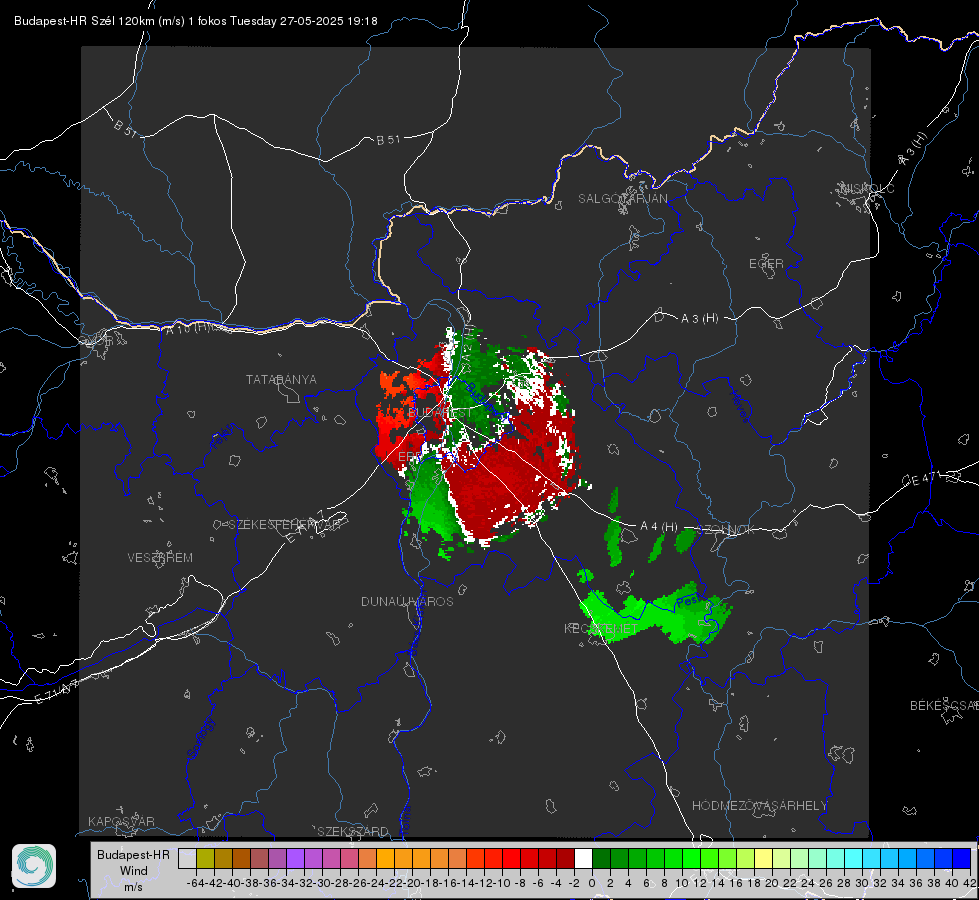The height and width of the screenshot is (900, 979).
Task: Click the BÉKÉSCSABA city label
Action: [944, 705]
